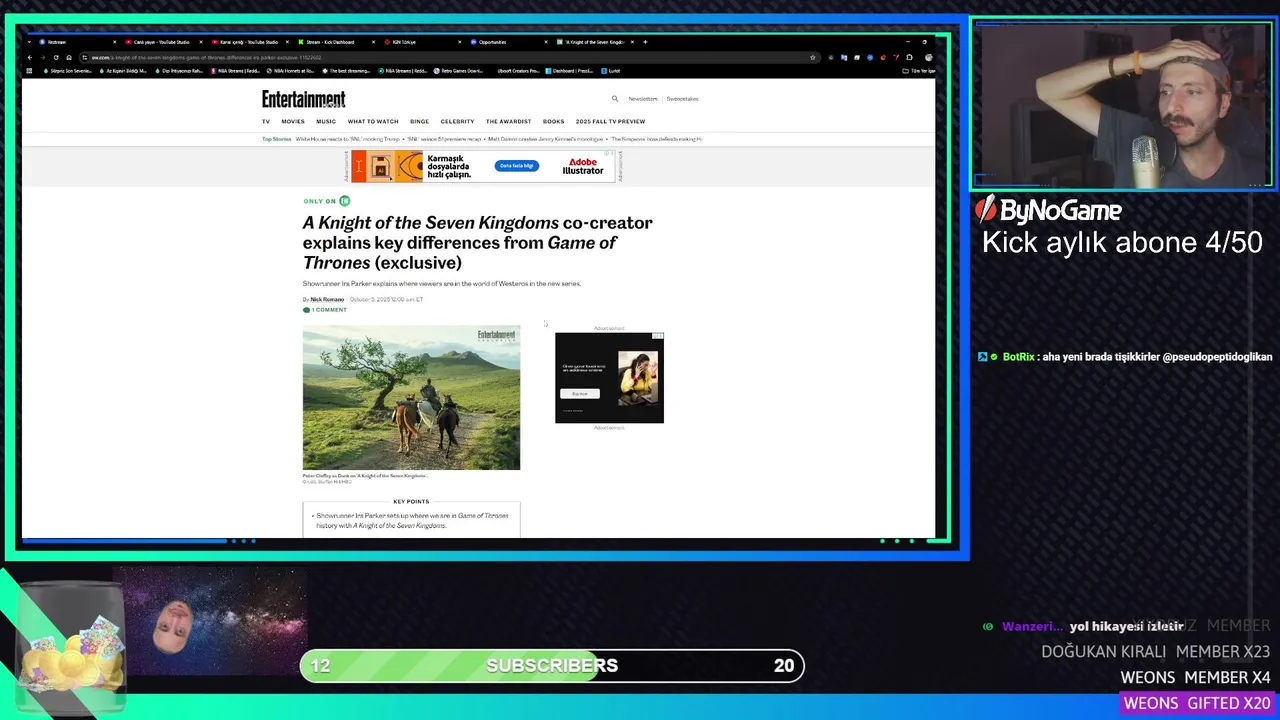Click the browser home icon
This screenshot has width=1280, height=720.
click(x=69, y=57)
